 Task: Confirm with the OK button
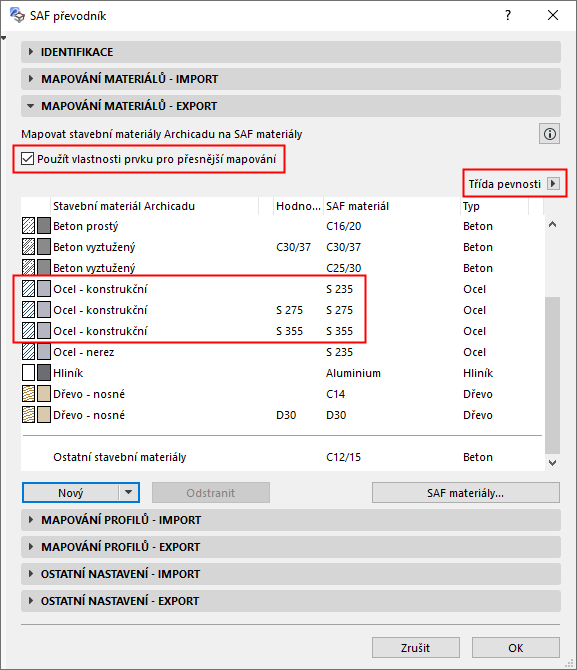click(515, 648)
